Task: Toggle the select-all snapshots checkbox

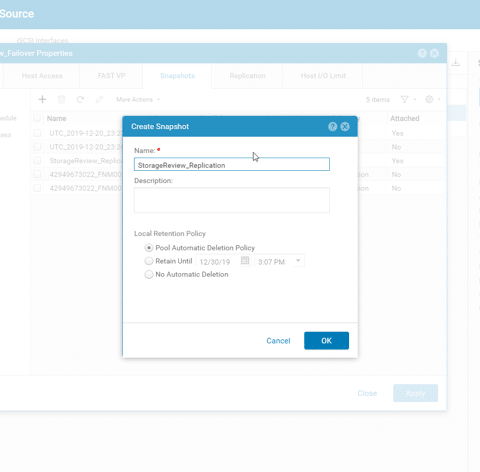Action: click(37, 118)
